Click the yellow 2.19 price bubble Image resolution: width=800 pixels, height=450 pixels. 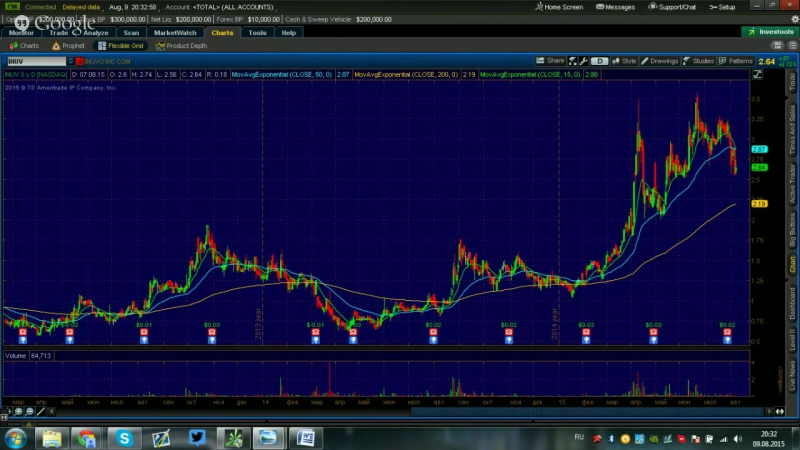(759, 204)
